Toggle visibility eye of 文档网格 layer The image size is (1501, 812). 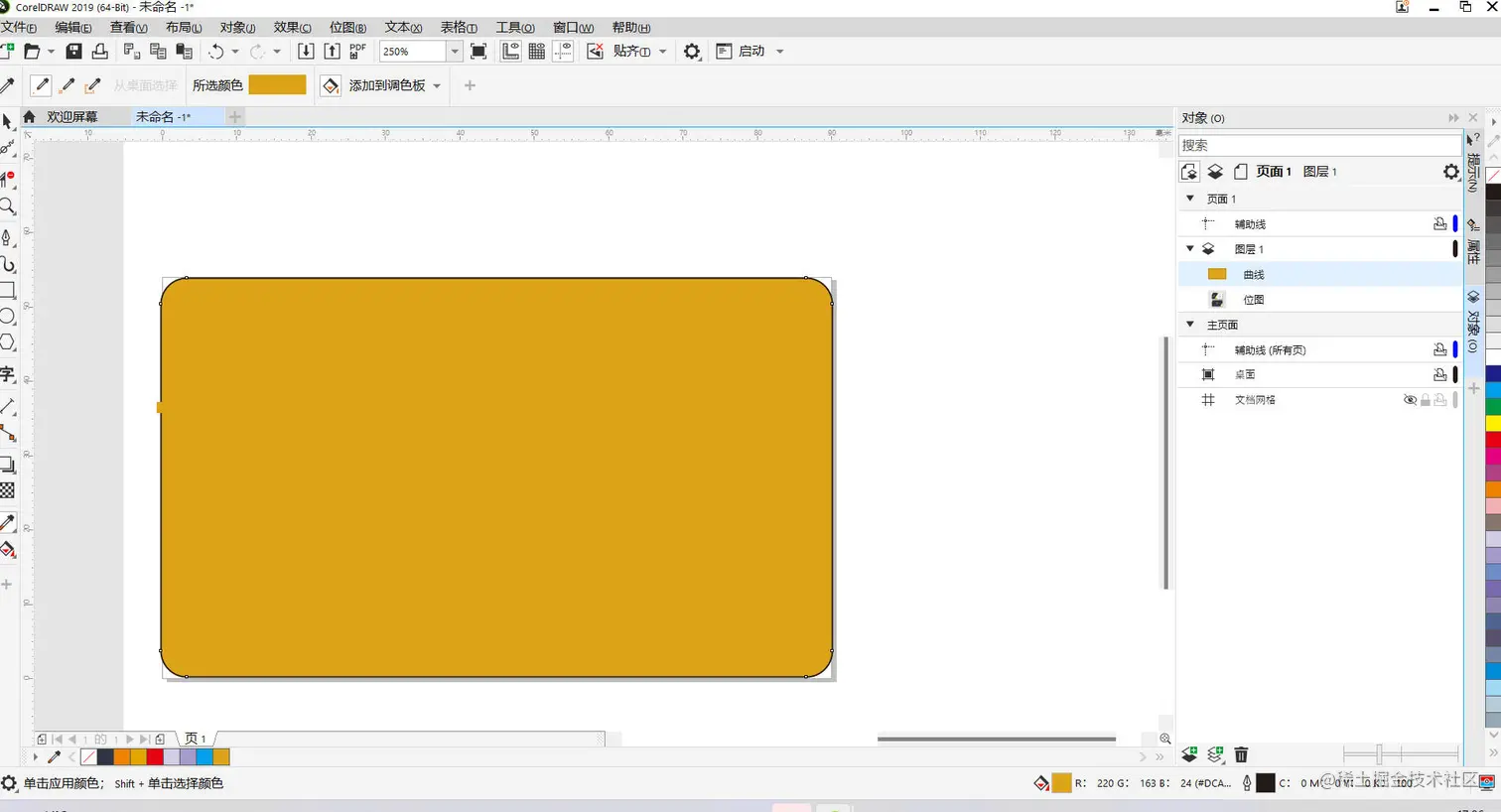point(1410,400)
